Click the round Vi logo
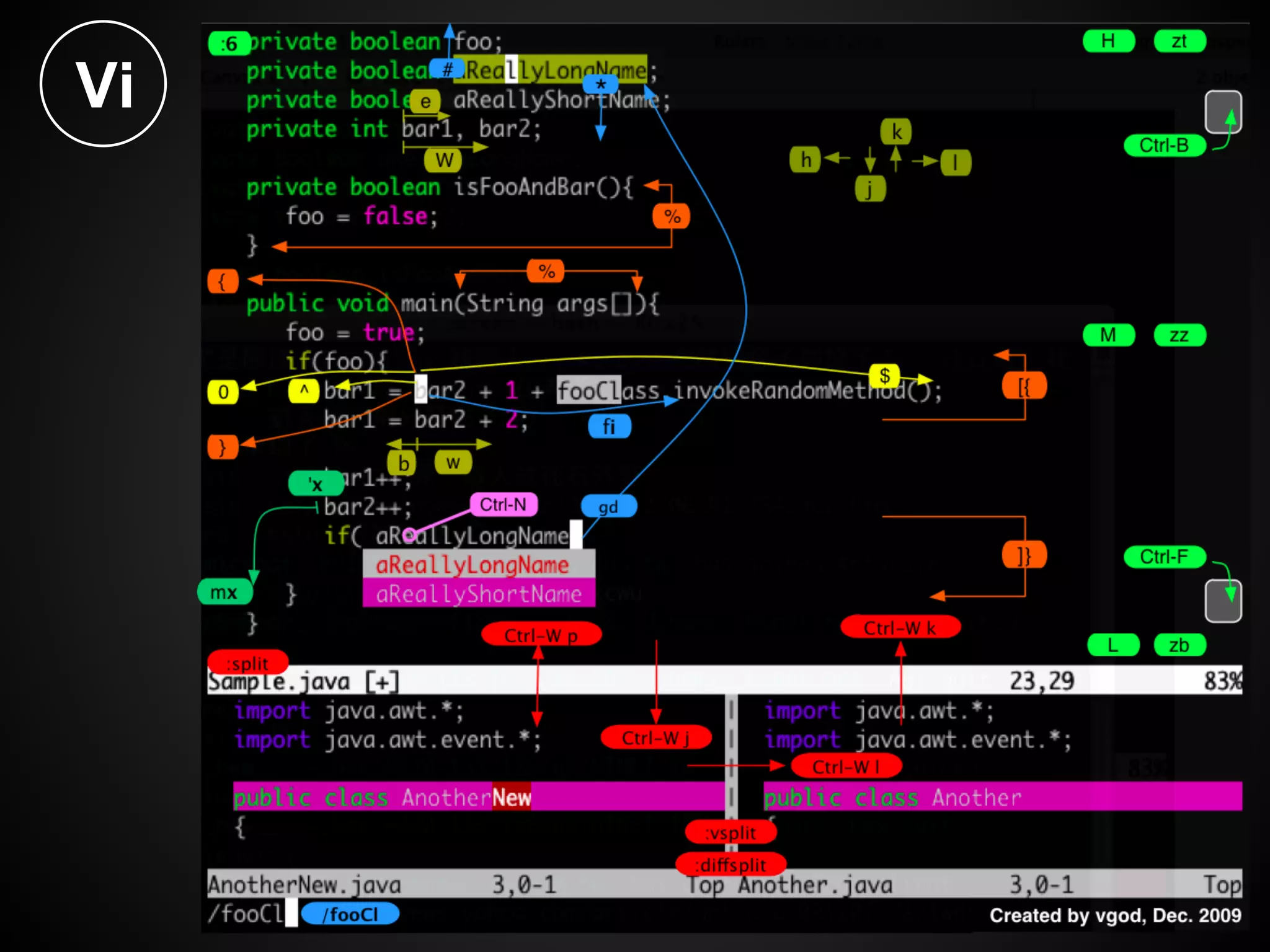The width and height of the screenshot is (1270, 952). (x=104, y=84)
